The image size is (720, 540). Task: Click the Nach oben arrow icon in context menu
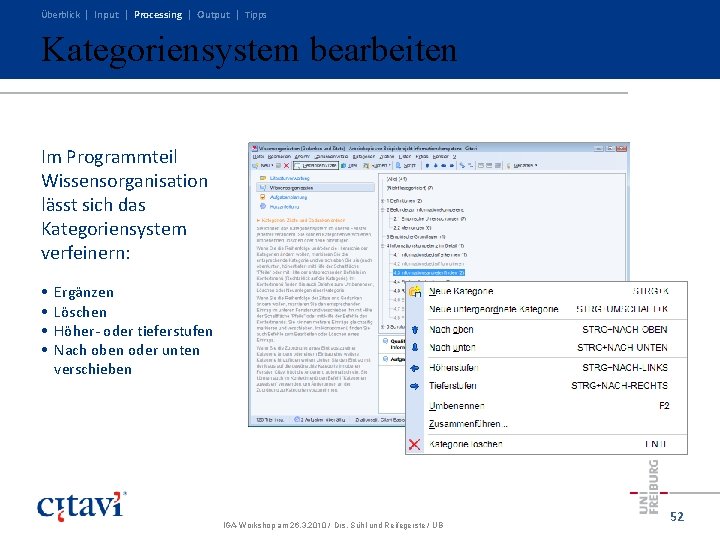[x=415, y=330]
